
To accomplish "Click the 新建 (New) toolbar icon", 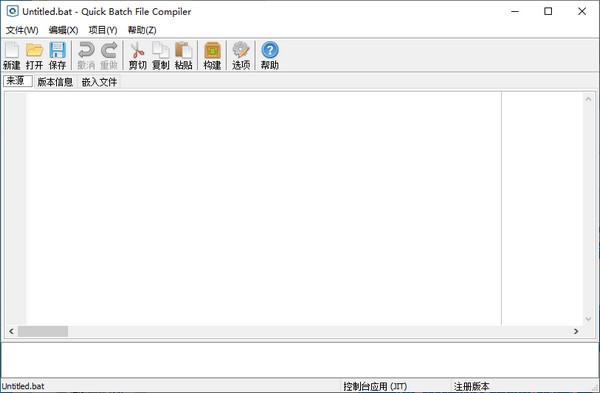I will coord(11,56).
